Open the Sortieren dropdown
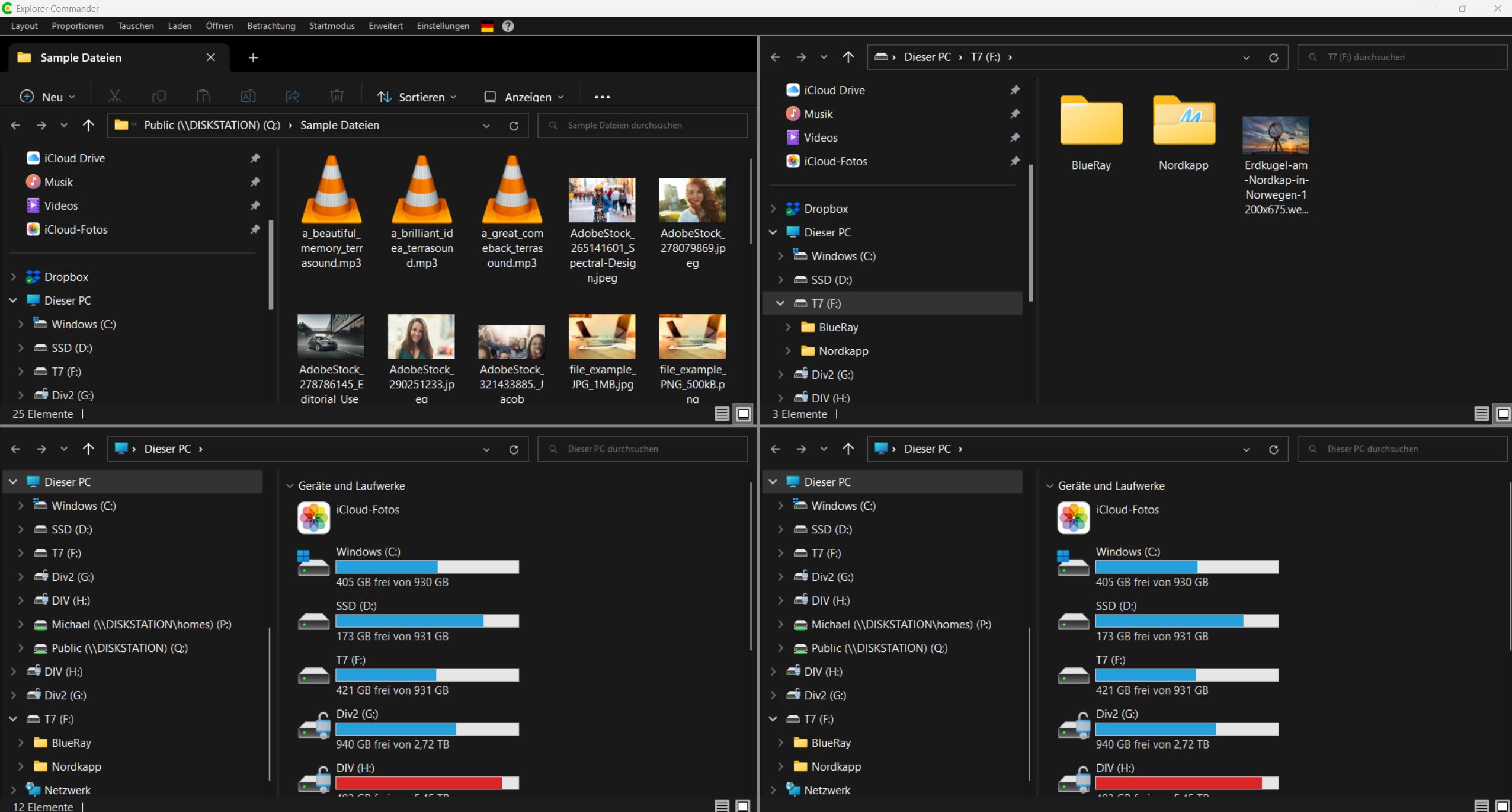 click(x=417, y=97)
